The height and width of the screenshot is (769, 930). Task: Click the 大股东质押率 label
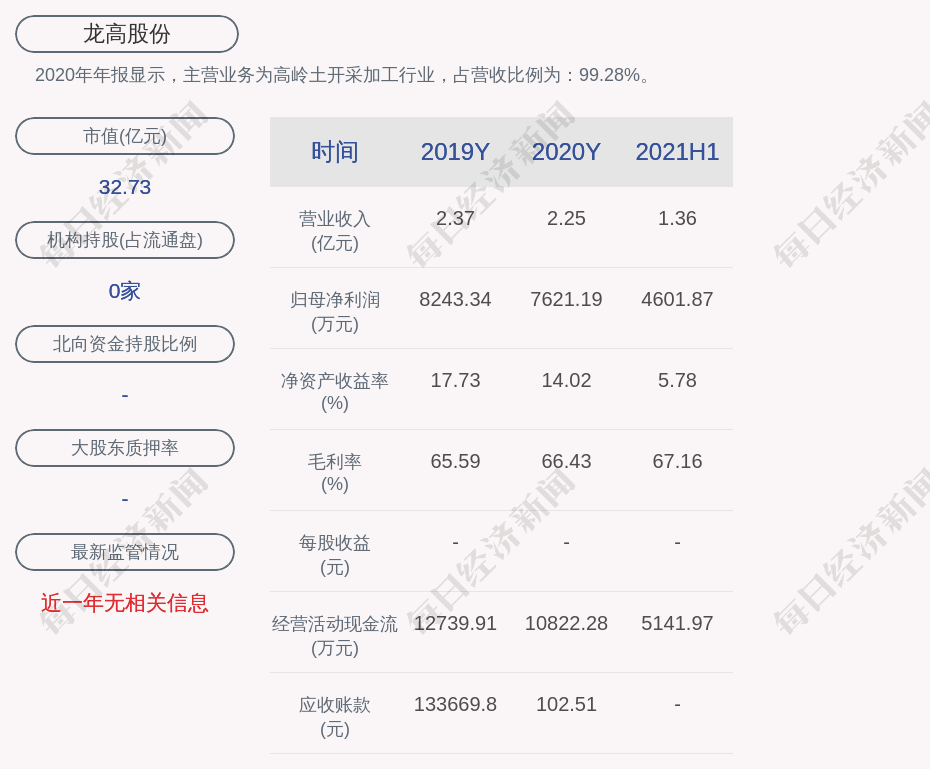tap(125, 448)
